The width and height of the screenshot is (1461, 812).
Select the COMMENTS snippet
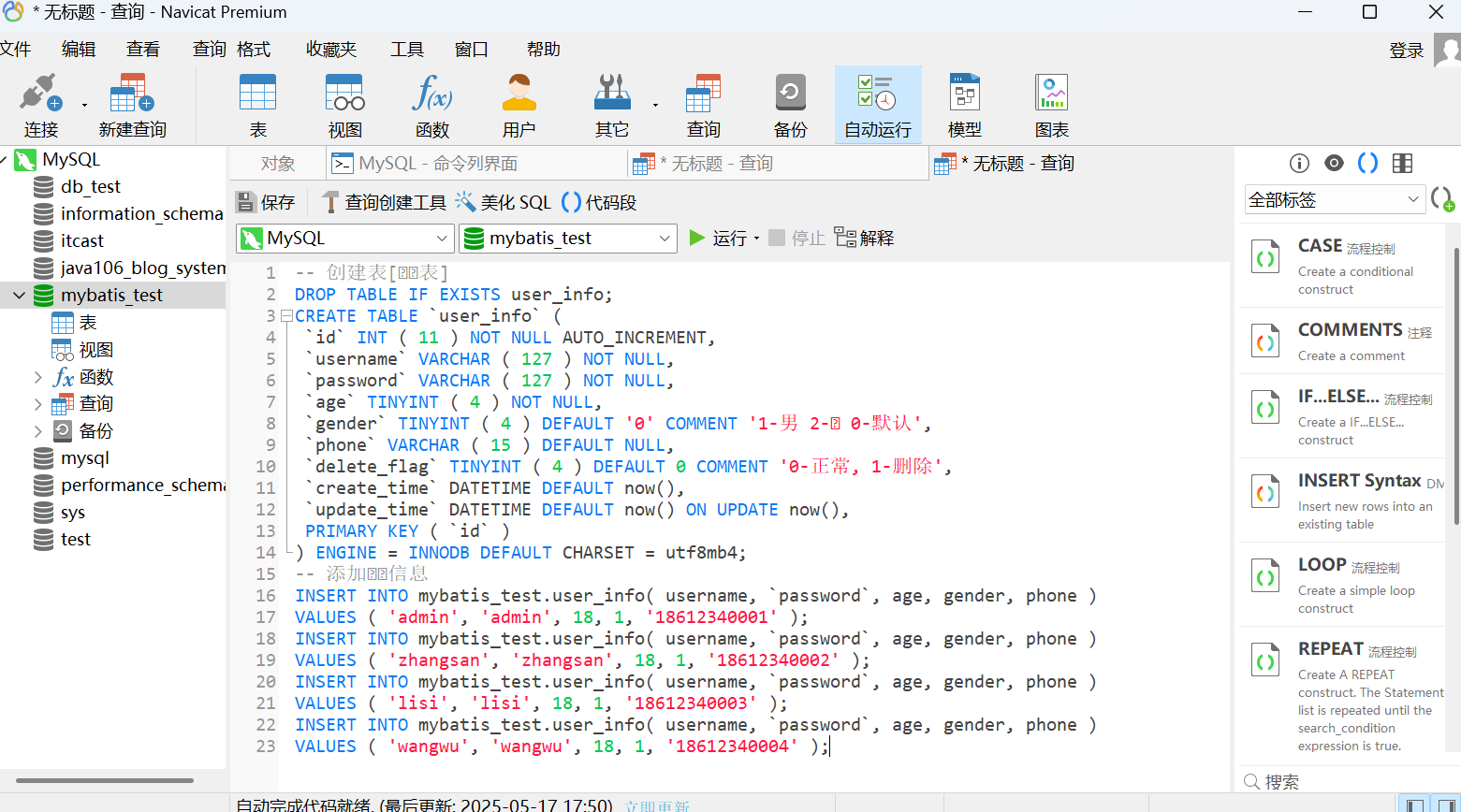(x=1342, y=341)
